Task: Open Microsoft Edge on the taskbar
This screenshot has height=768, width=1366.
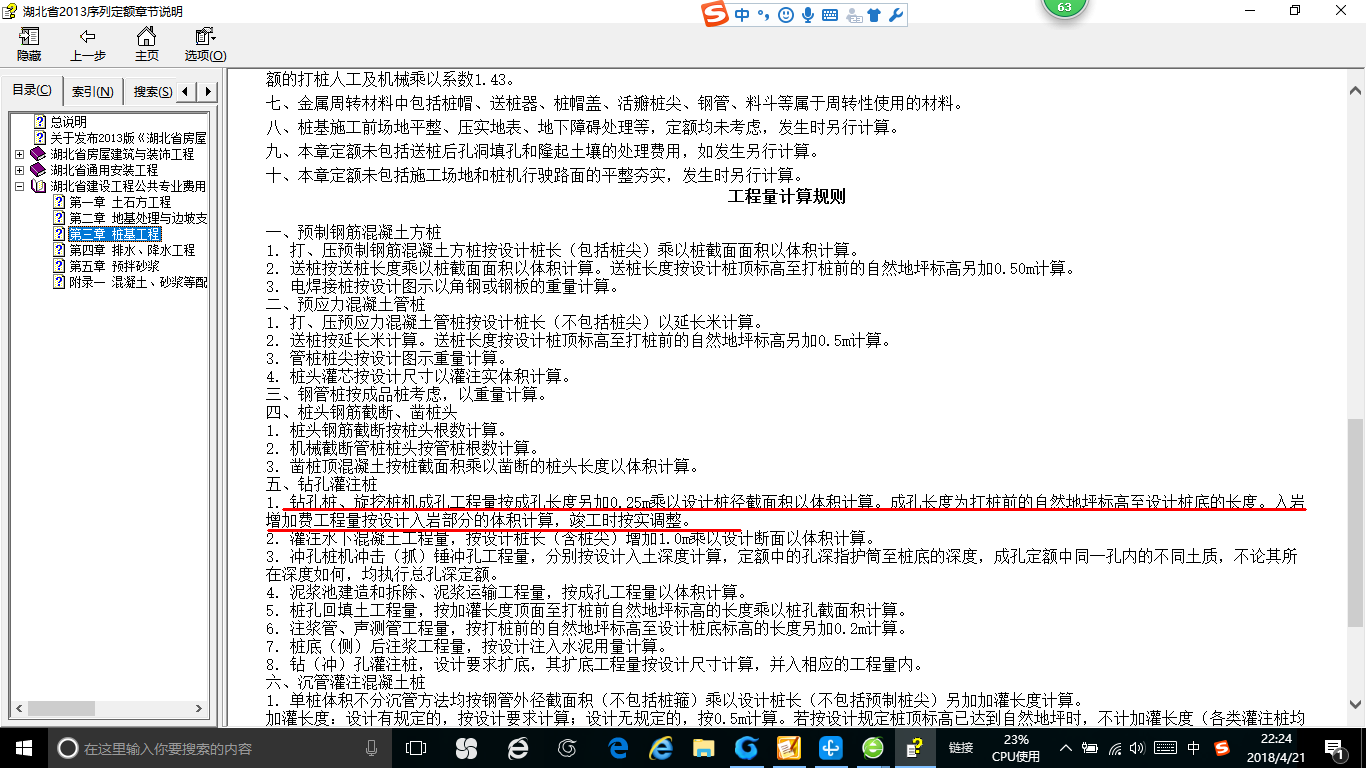Action: click(x=618, y=748)
